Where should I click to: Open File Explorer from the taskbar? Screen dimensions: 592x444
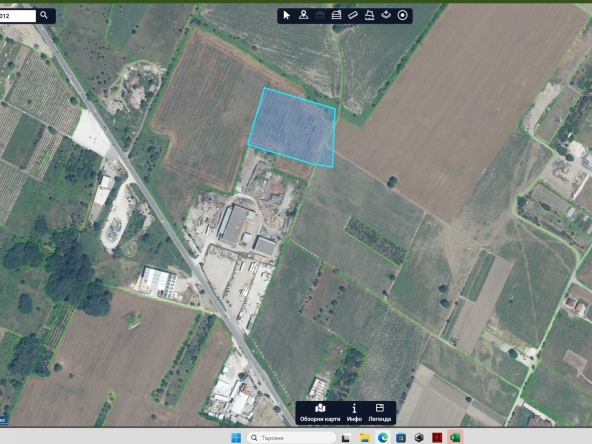point(365,438)
